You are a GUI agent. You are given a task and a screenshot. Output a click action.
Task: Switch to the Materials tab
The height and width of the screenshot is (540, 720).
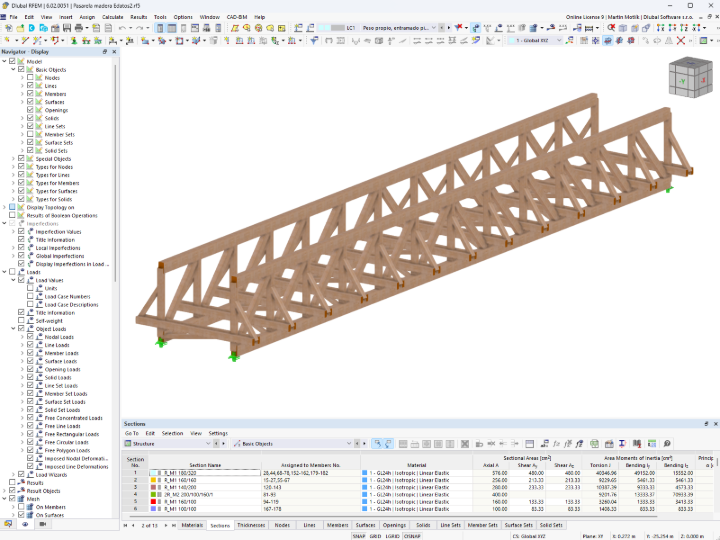tap(192, 525)
